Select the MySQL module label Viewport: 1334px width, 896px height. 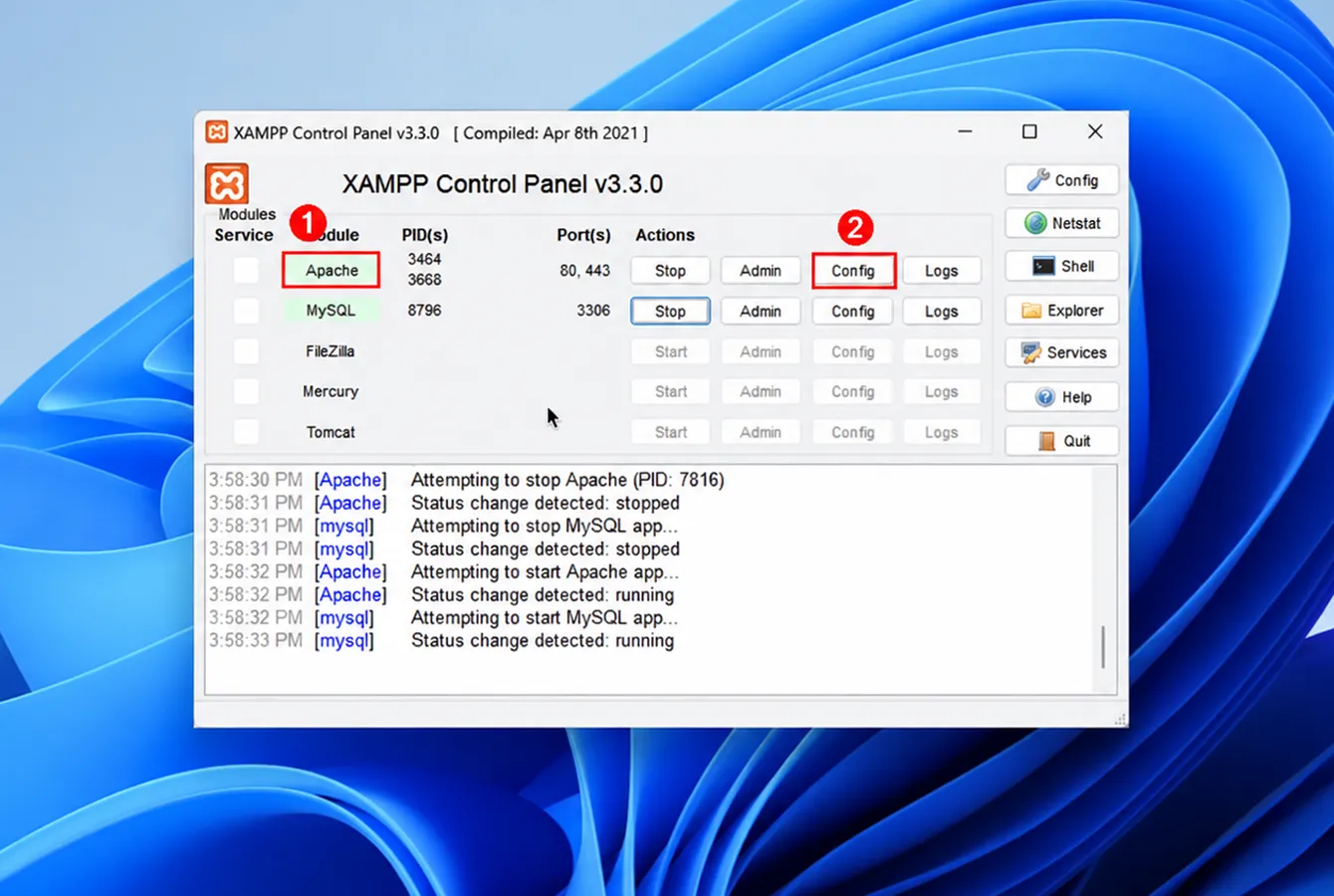coord(331,311)
